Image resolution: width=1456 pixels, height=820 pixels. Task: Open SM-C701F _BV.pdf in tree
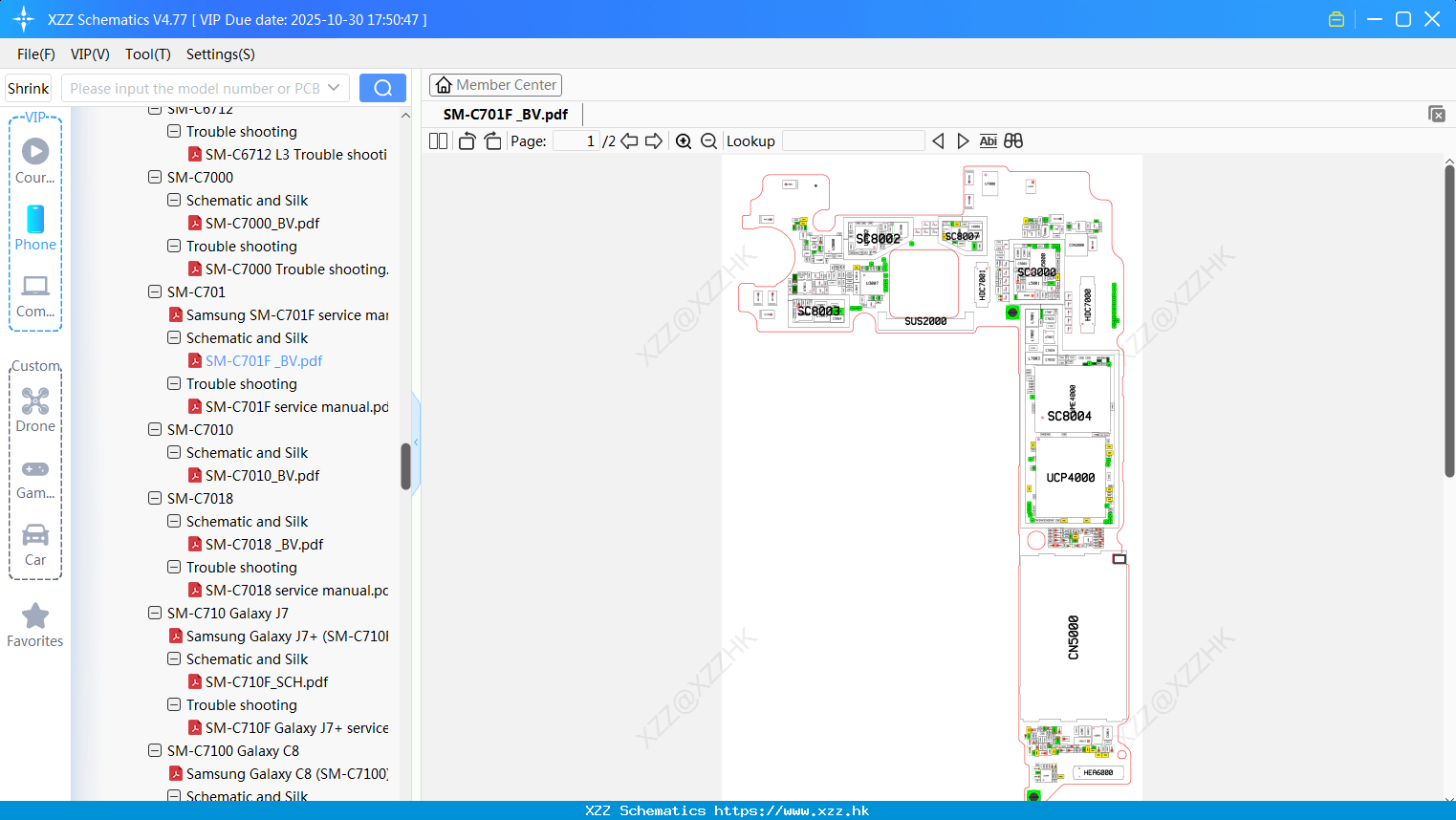click(264, 361)
